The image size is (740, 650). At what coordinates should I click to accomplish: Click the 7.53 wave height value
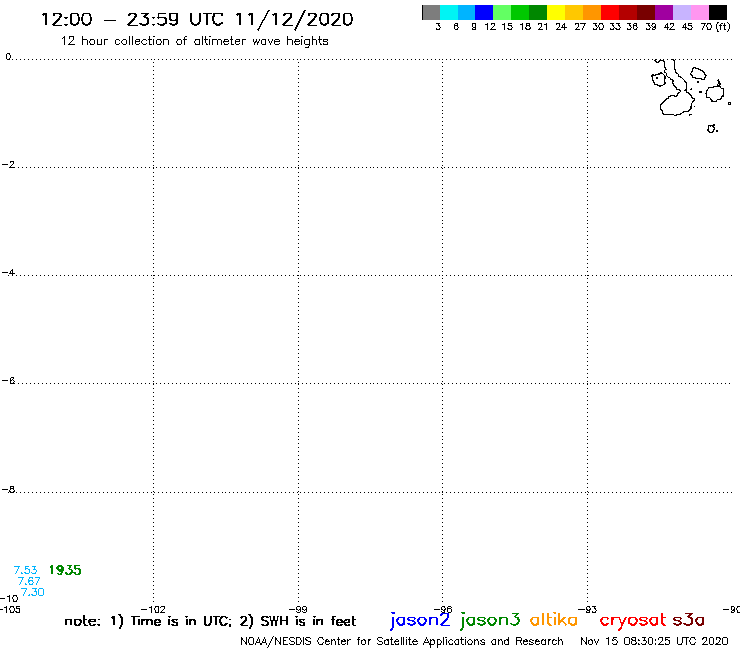(25, 570)
